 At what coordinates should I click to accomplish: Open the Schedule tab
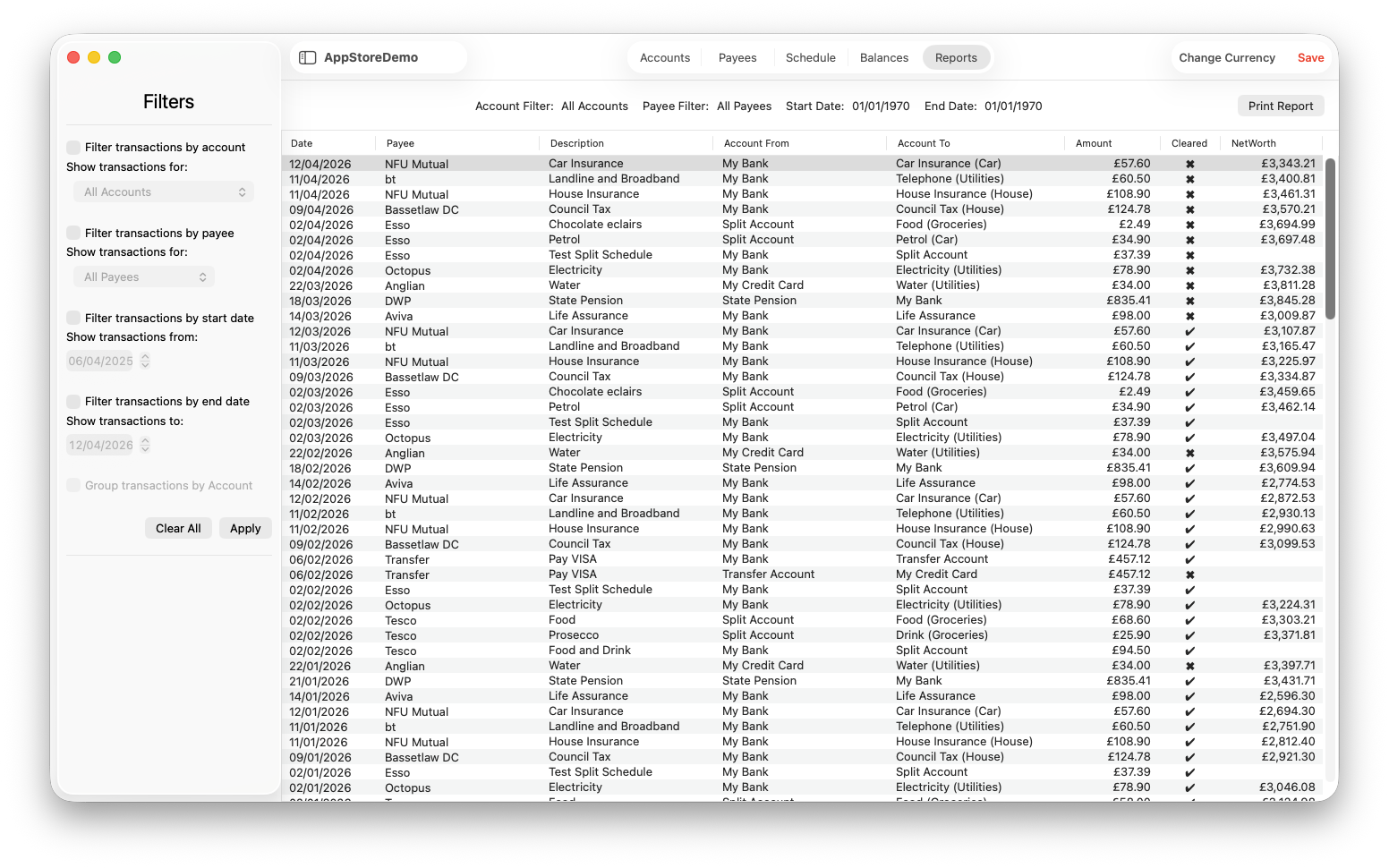[811, 57]
